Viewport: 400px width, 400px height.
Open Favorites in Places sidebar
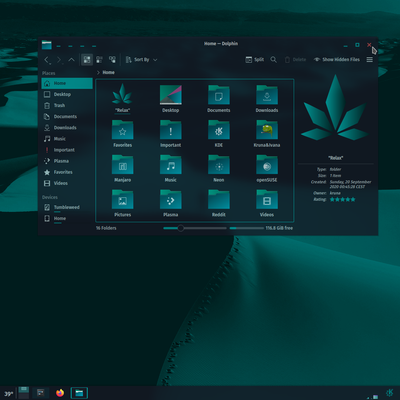[67, 172]
